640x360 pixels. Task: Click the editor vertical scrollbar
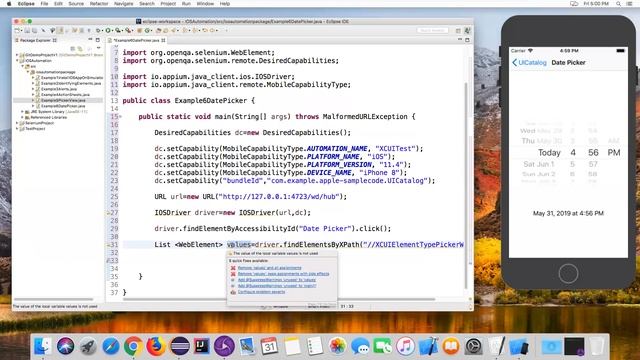pos(466,186)
